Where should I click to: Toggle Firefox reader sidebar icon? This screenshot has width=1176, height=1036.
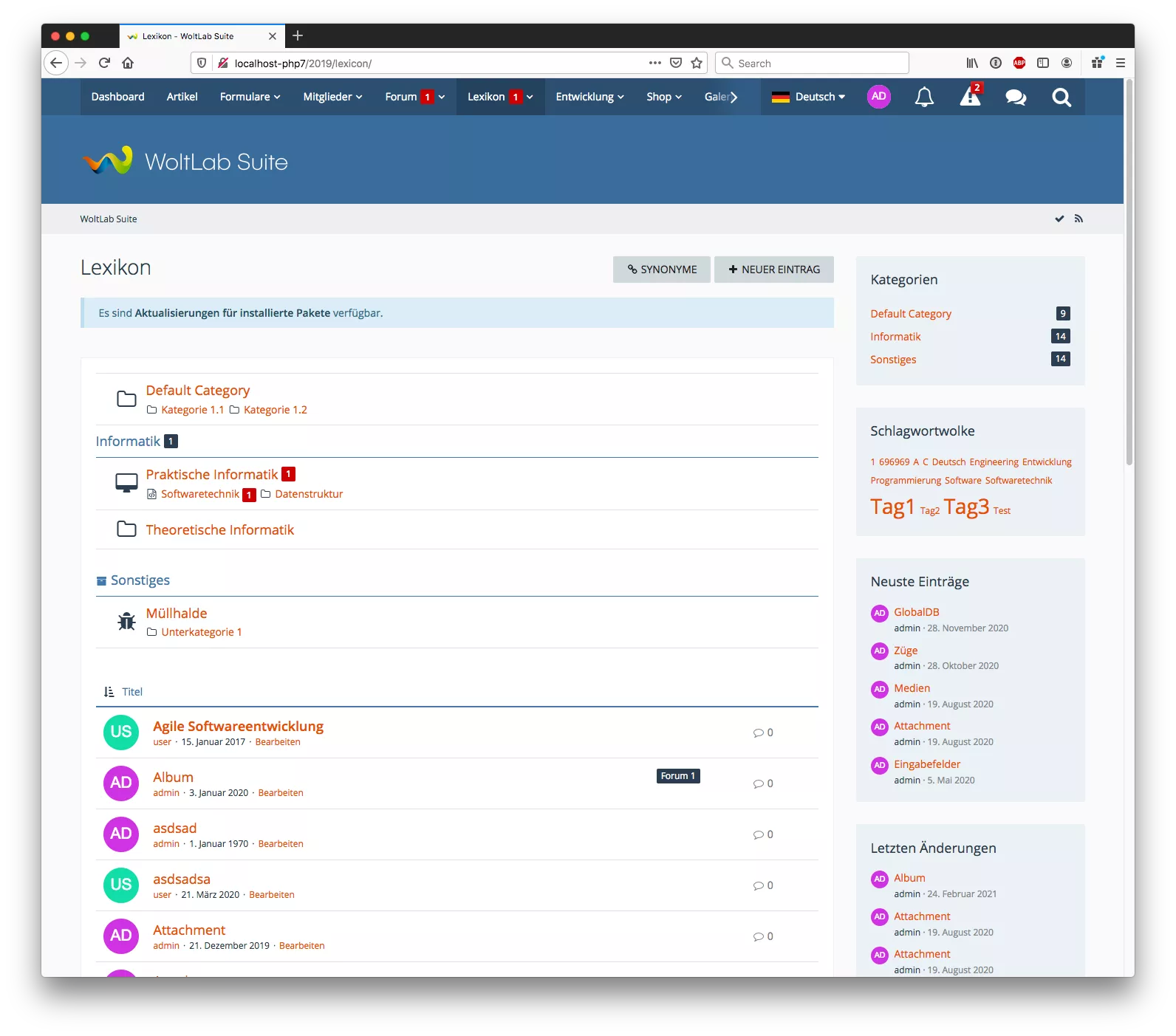1043,63
